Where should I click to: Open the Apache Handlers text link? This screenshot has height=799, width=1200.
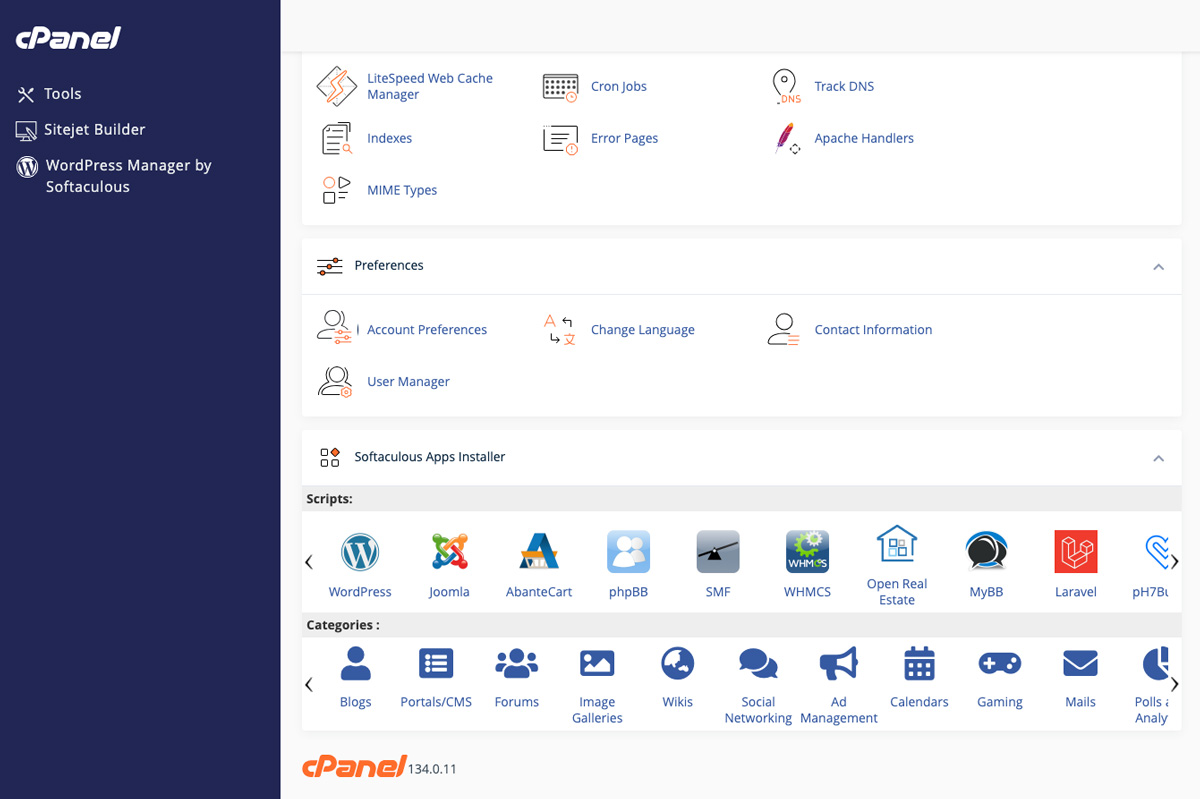point(864,139)
